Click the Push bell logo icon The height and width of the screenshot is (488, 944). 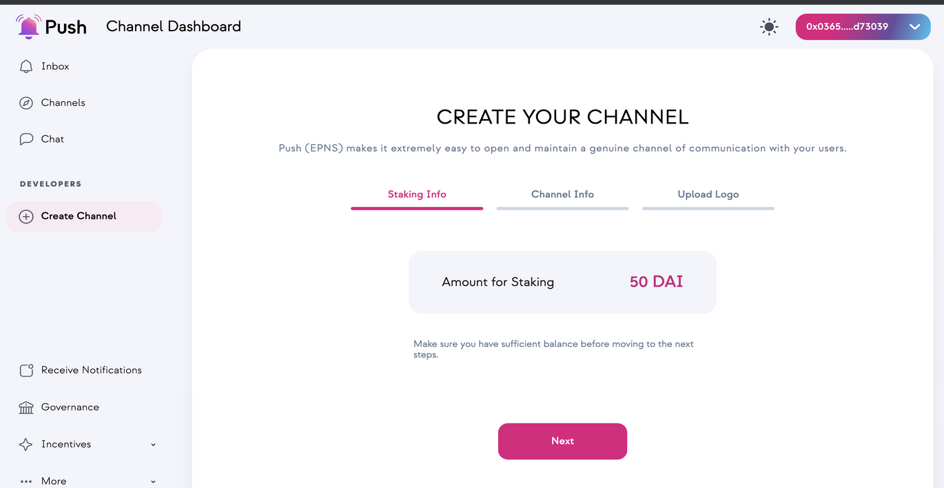tap(28, 26)
